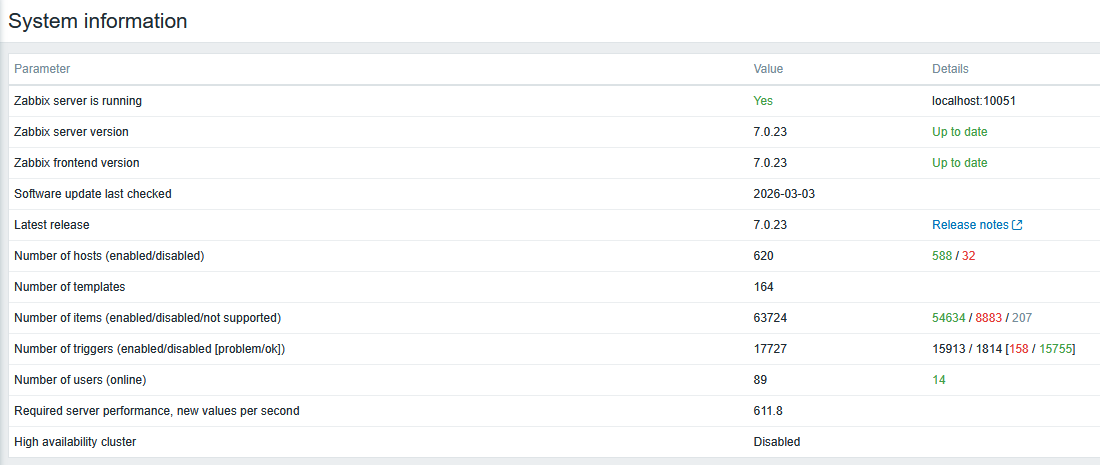Click the System information heading

coord(98,21)
